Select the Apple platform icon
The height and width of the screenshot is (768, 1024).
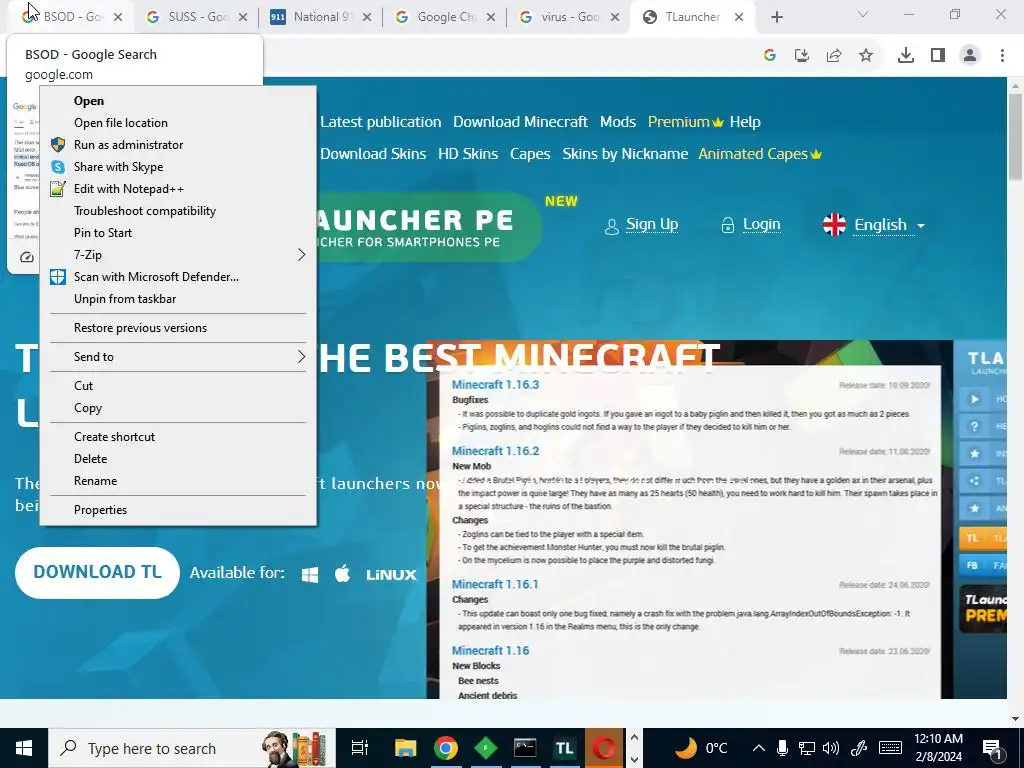[343, 574]
